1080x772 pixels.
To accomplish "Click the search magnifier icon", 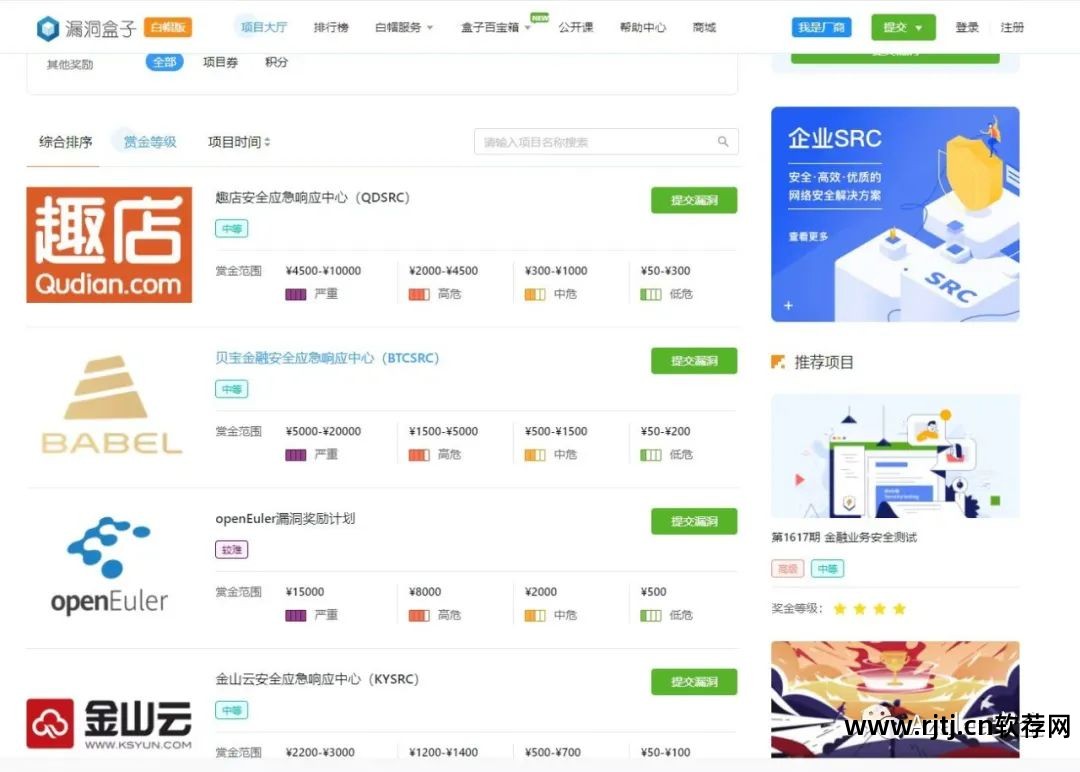I will pyautogui.click(x=723, y=142).
